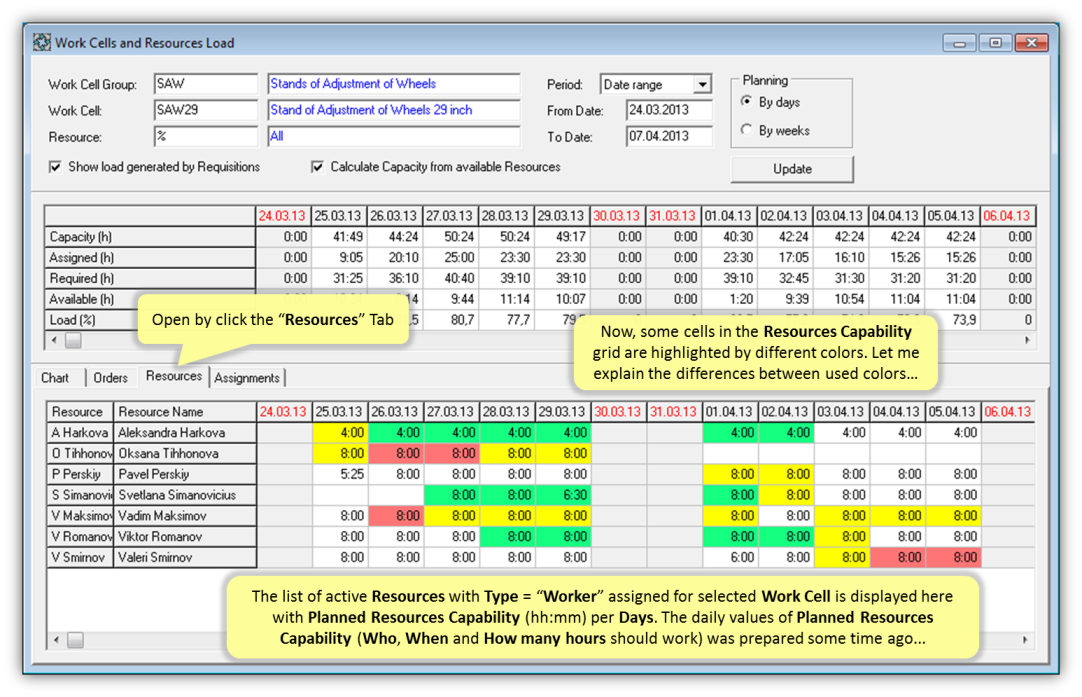This screenshot has width=1082, height=697.
Task: Click the Stand of Adjustment of Wheels 29 inch field
Action: pyautogui.click(x=393, y=110)
